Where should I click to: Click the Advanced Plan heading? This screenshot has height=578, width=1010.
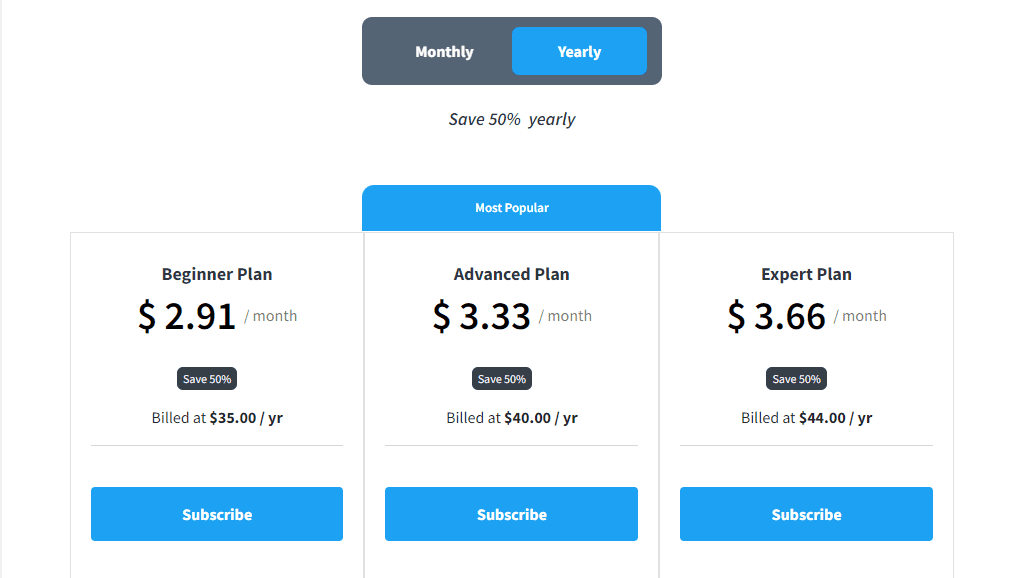click(511, 274)
